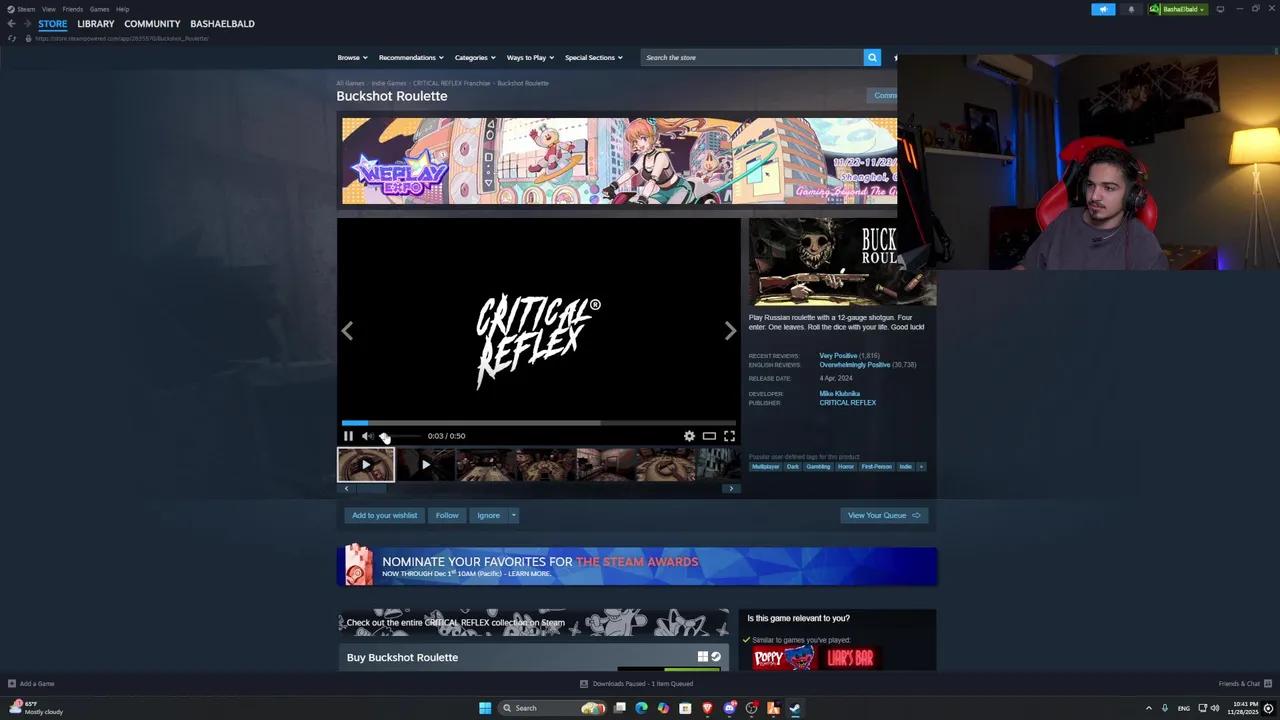Screen dimensions: 1280x720
Task: Mute the trailer volume icon
Action: [x=367, y=435]
